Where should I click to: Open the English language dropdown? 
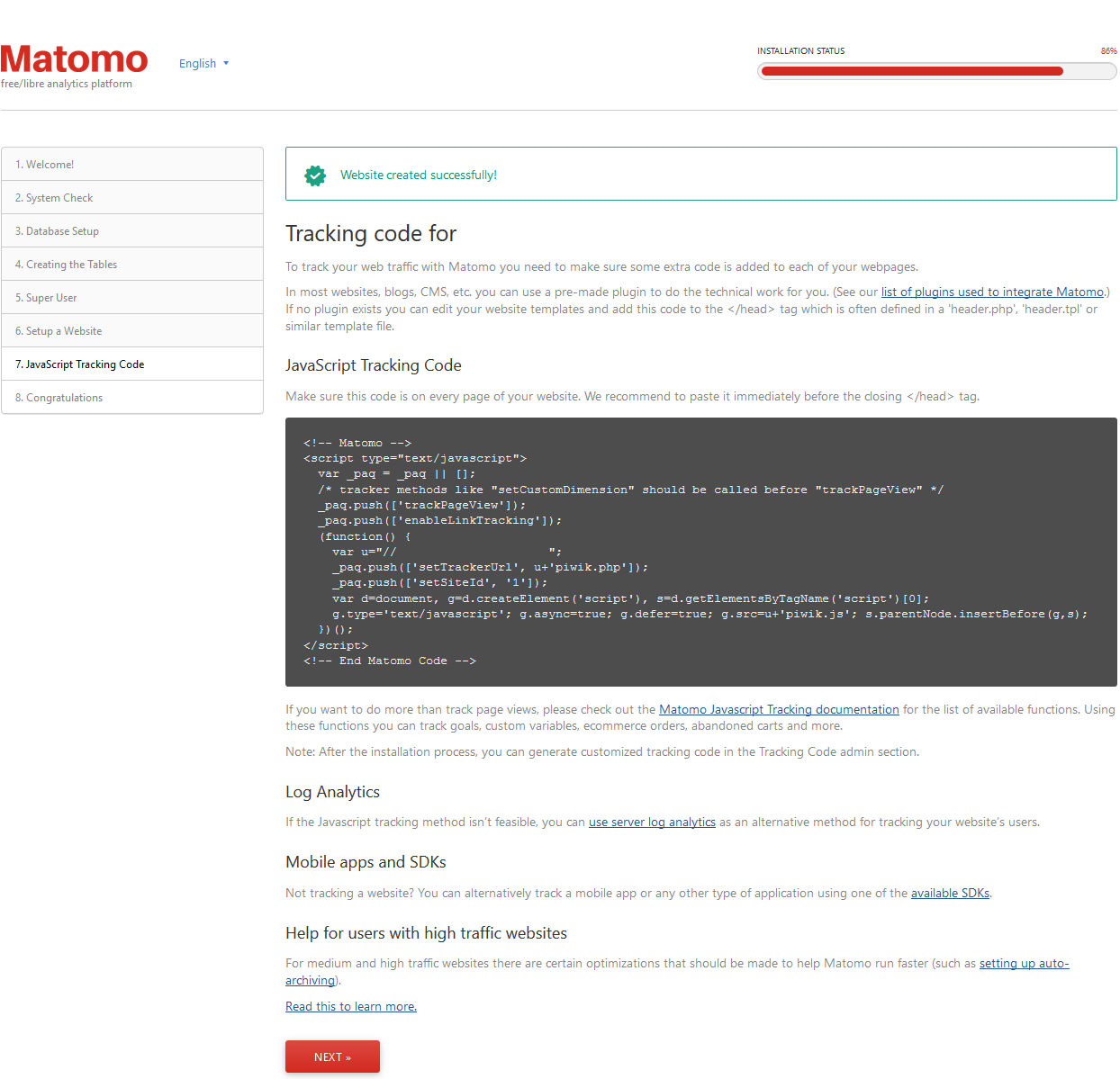coord(203,64)
